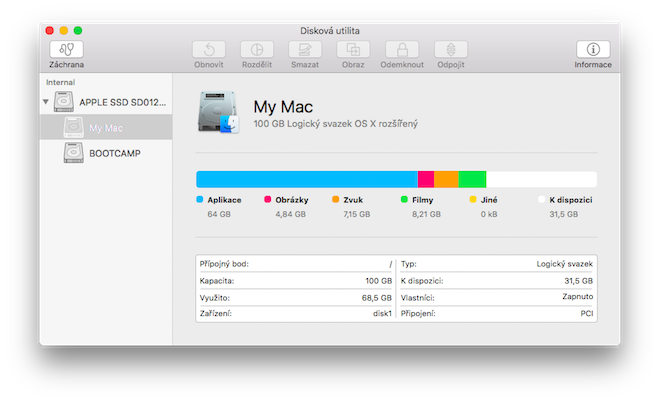
Task: Click the Odpojit unmount icon
Action: [x=451, y=50]
